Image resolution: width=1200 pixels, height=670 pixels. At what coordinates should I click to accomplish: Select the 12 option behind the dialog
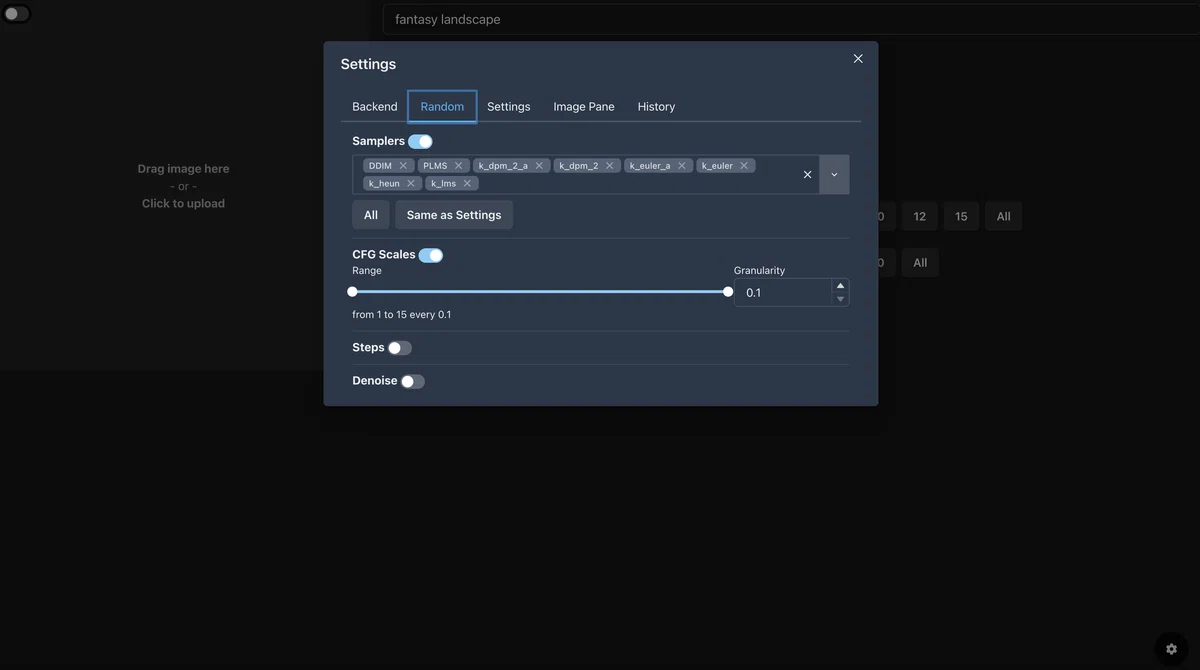click(920, 216)
